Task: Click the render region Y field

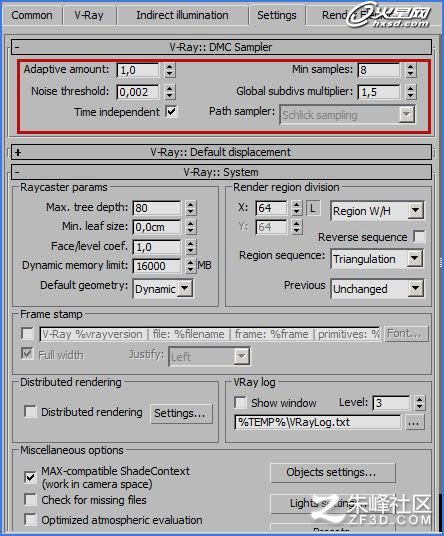Action: 271,227
